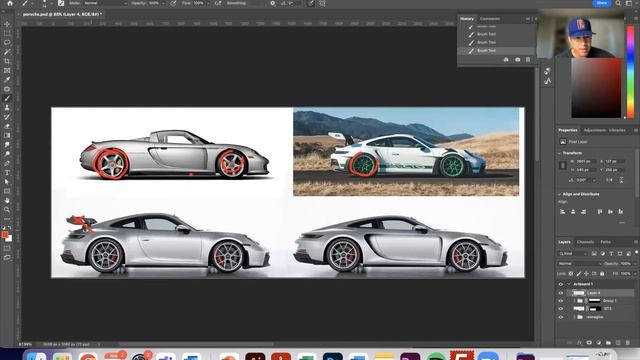Hide Group 1 layer
The width and height of the screenshot is (640, 360).
pyautogui.click(x=560, y=301)
